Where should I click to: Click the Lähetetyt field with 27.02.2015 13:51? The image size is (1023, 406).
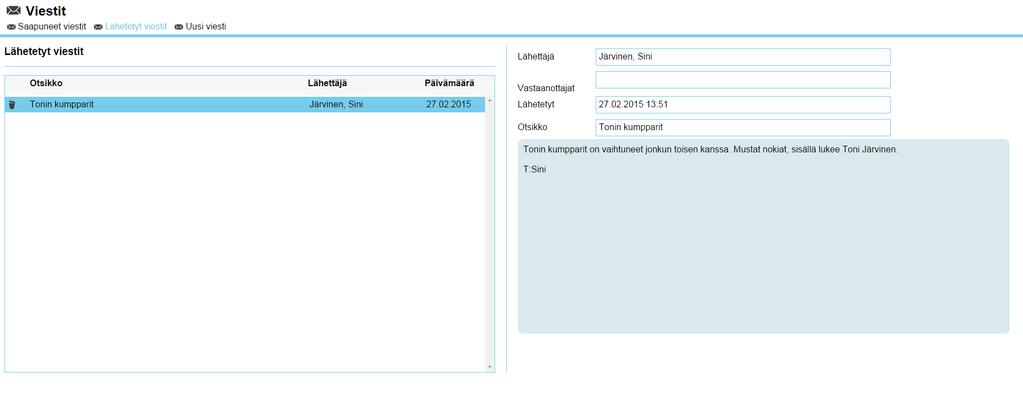pos(743,104)
